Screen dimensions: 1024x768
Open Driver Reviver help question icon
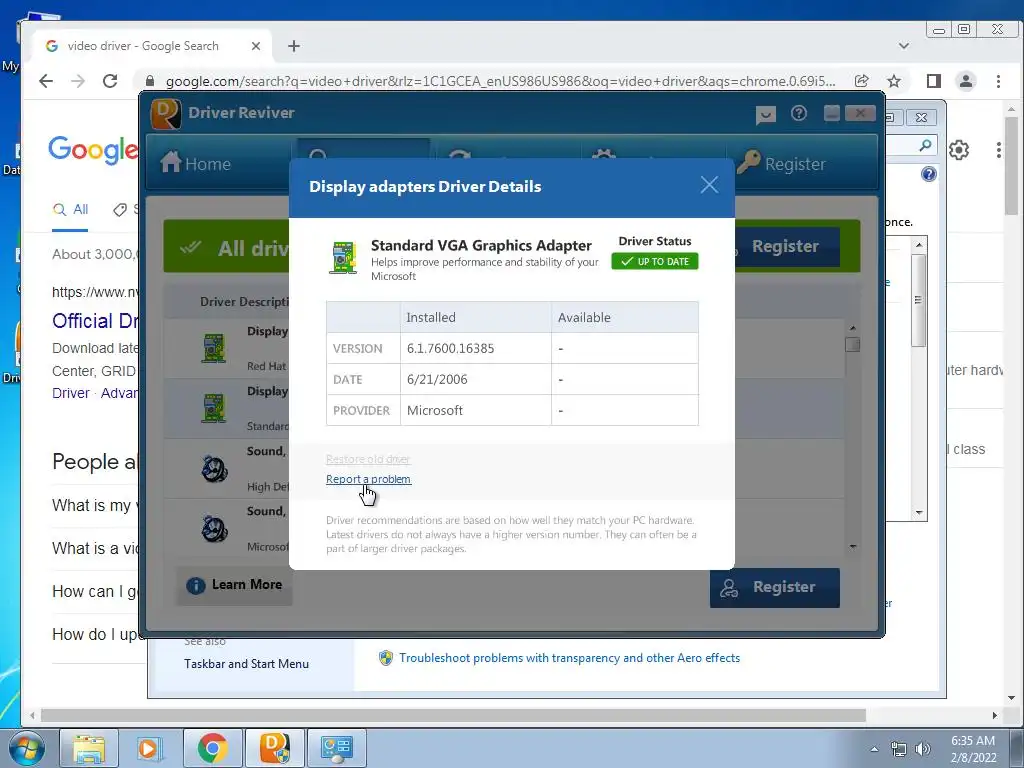coord(799,113)
